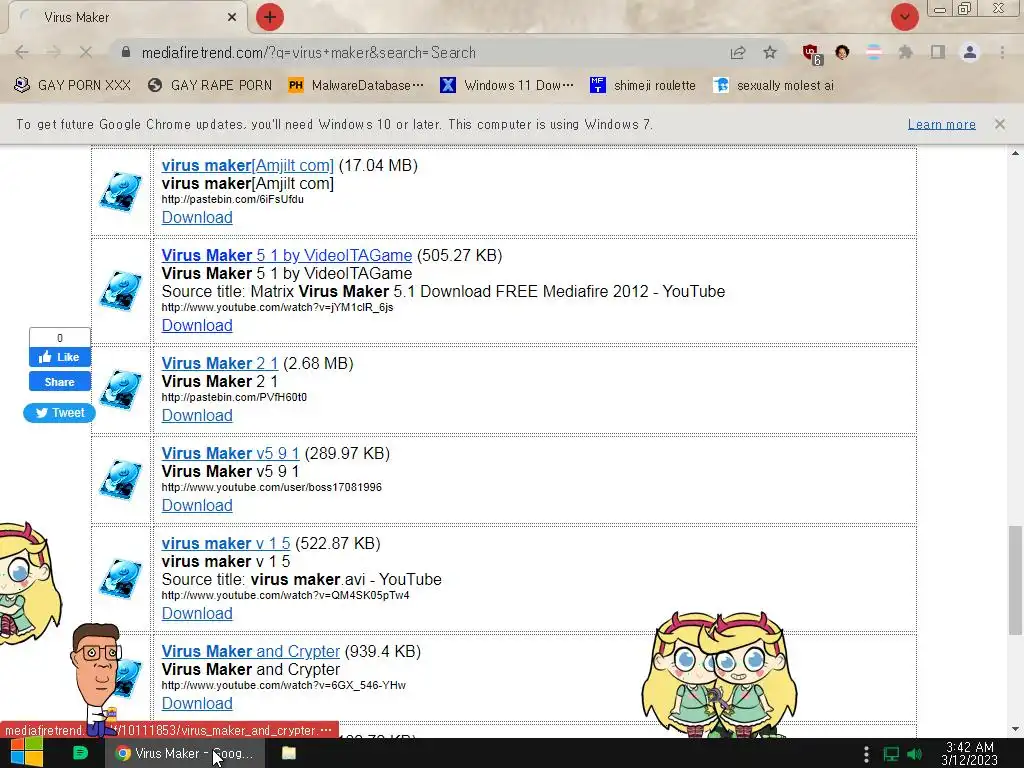The width and height of the screenshot is (1024, 768).
Task: Click the padlock site info icon
Action: tap(126, 52)
